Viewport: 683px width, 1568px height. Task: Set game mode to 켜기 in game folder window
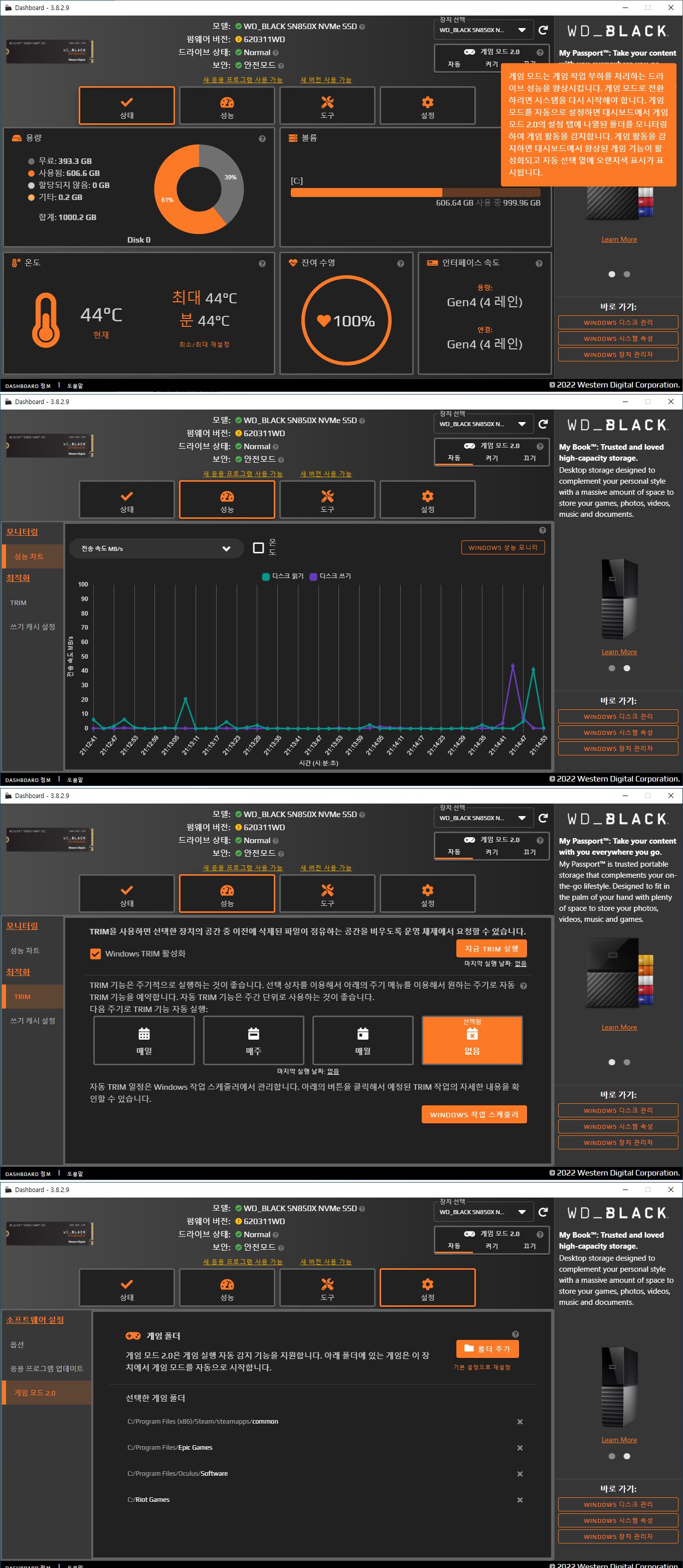(x=491, y=1245)
